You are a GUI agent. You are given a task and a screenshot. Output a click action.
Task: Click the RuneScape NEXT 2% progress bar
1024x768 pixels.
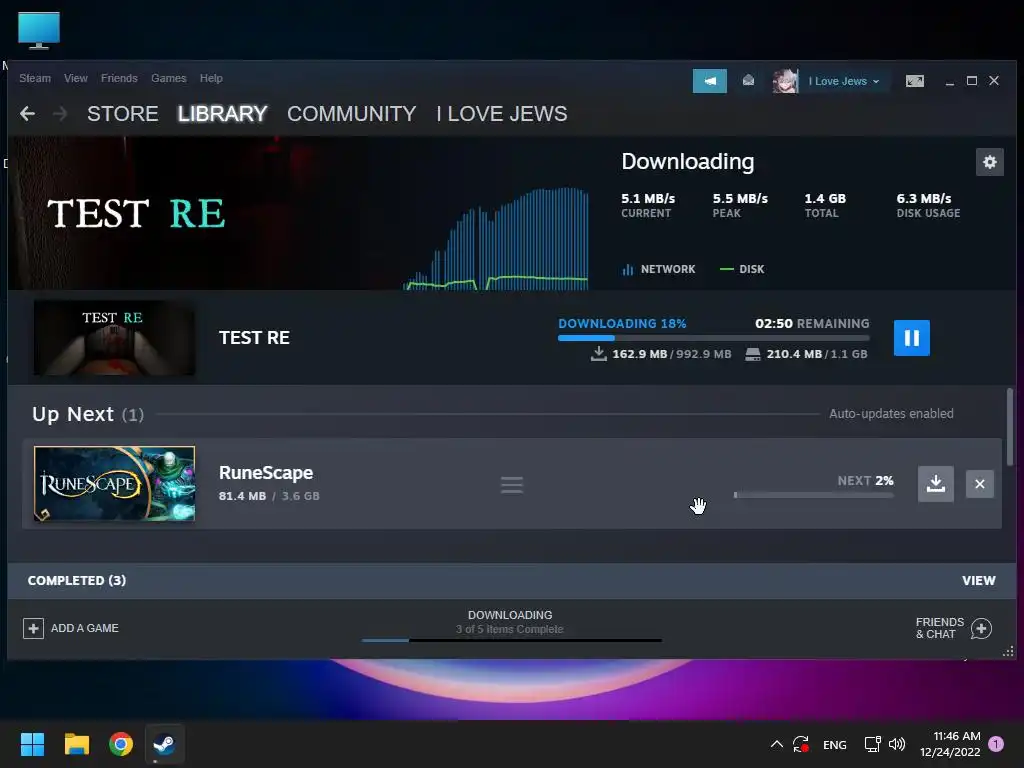(814, 495)
